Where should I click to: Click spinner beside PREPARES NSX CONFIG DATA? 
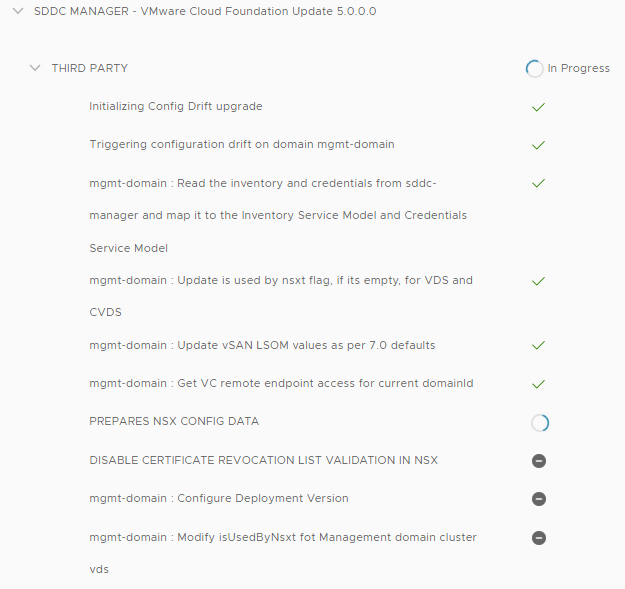coord(539,423)
